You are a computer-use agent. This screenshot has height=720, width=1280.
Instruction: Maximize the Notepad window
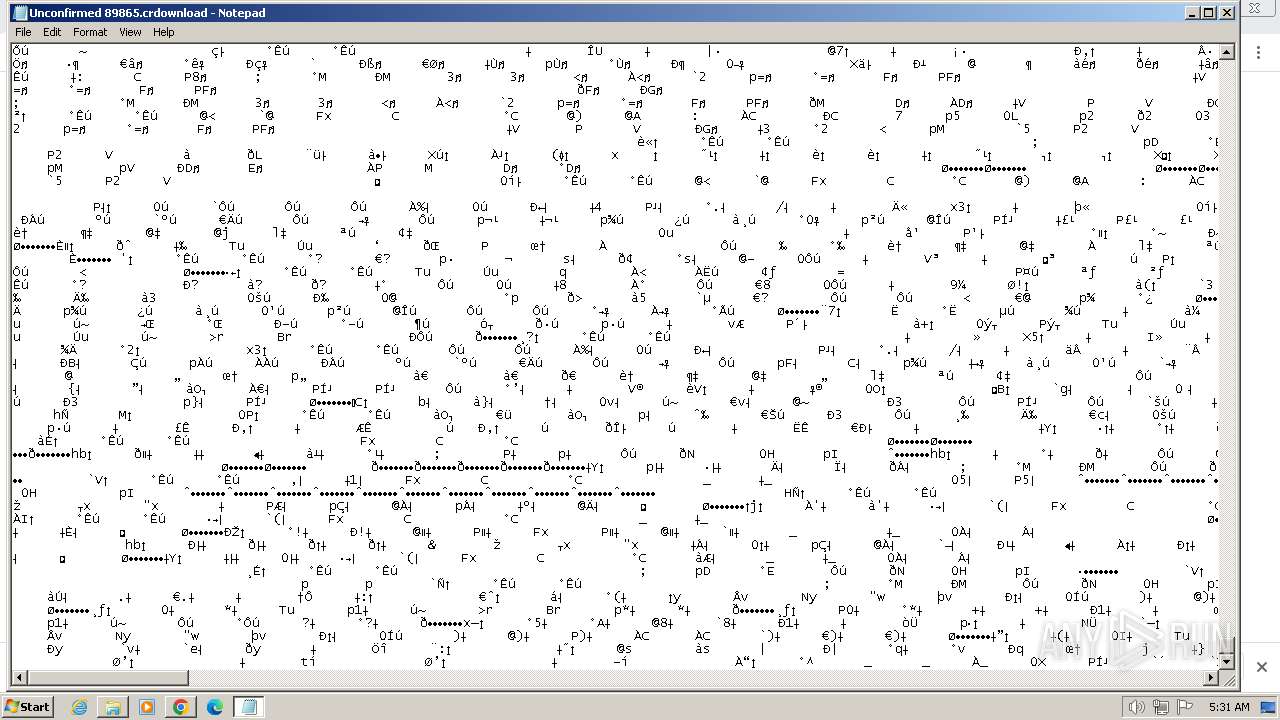point(1208,13)
